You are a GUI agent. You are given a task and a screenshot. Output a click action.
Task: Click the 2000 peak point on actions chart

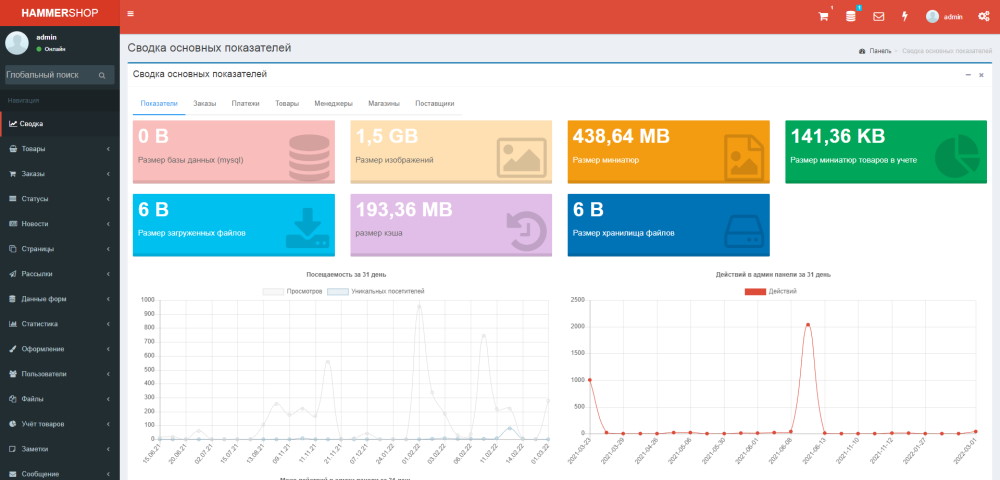807,324
